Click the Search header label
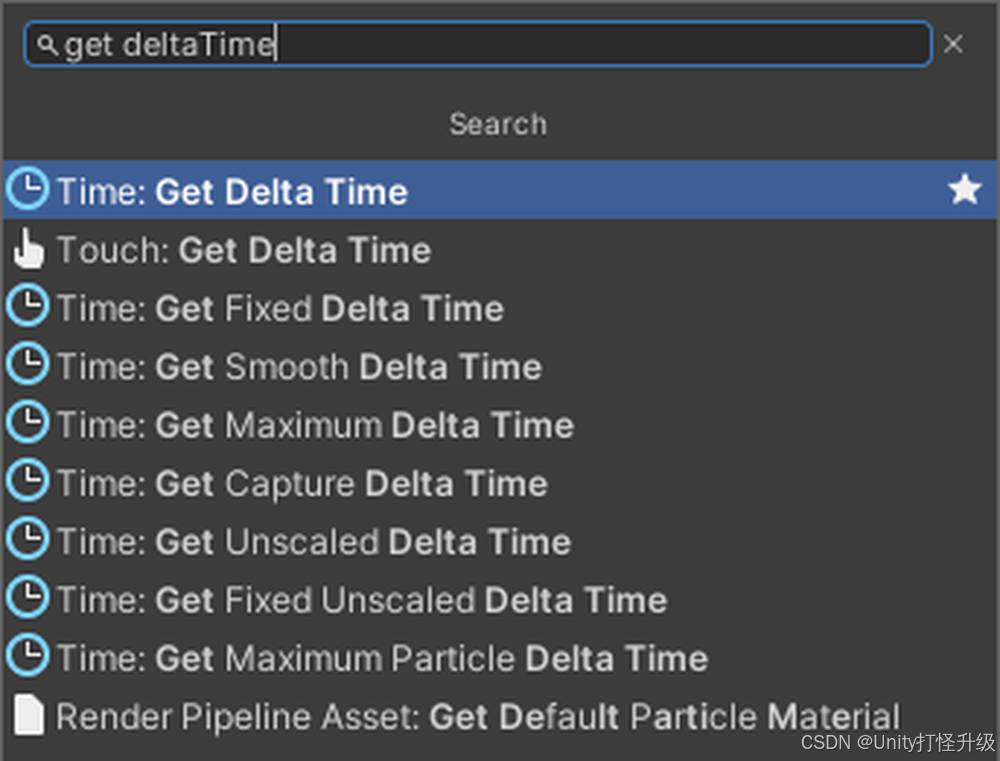The image size is (1000, 761). [x=498, y=124]
